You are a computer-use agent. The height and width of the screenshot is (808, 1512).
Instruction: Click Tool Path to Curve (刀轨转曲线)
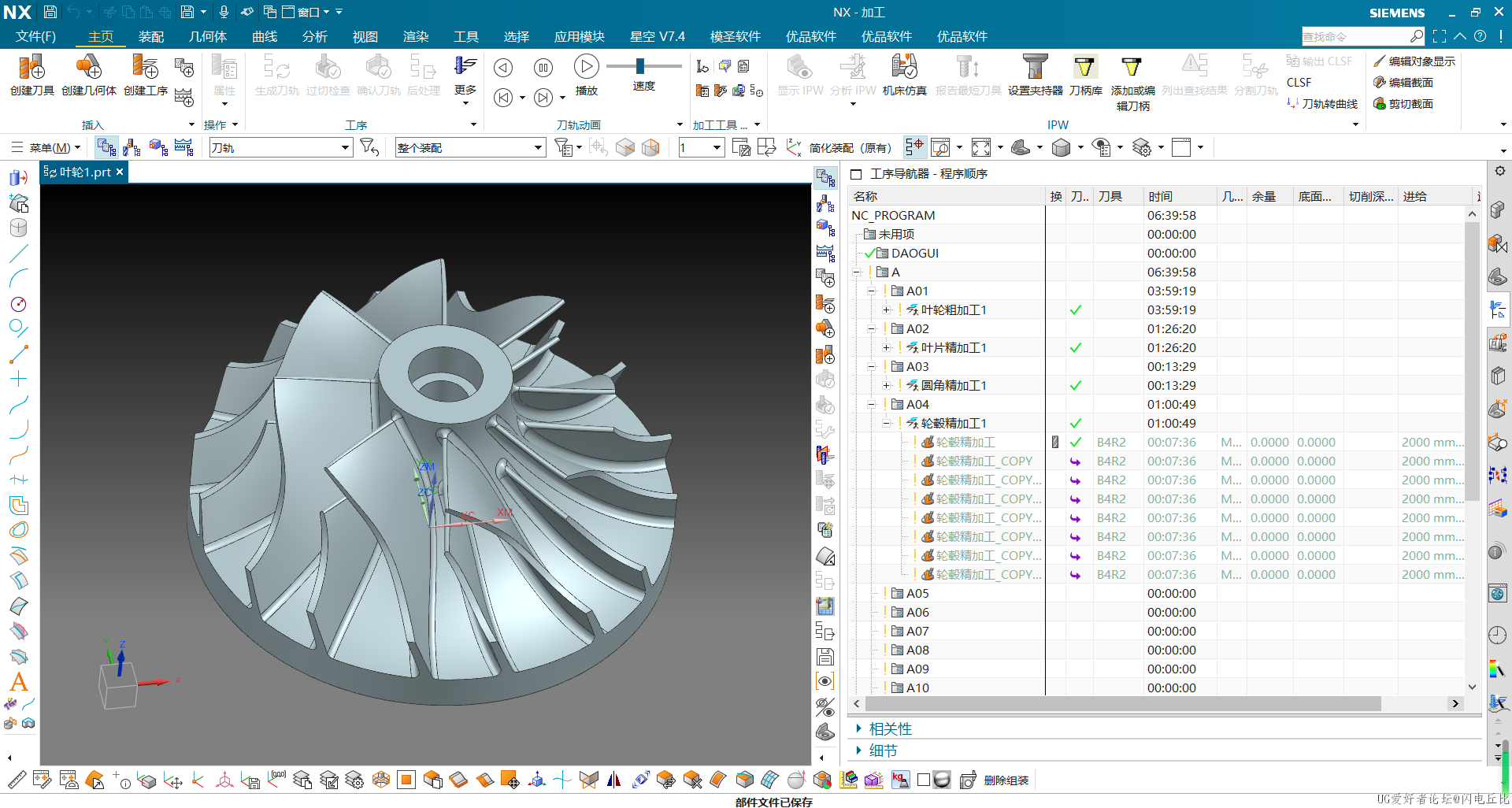click(1322, 103)
